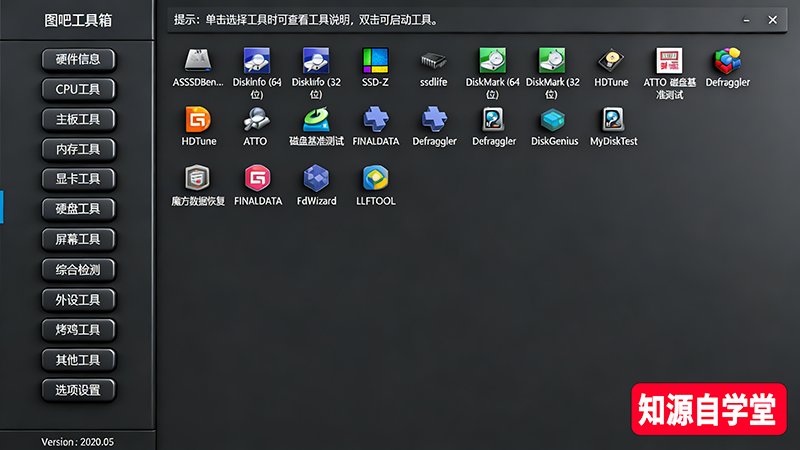Click the 图吧工具箱 title text
The height and width of the screenshot is (450, 800).
click(x=78, y=20)
